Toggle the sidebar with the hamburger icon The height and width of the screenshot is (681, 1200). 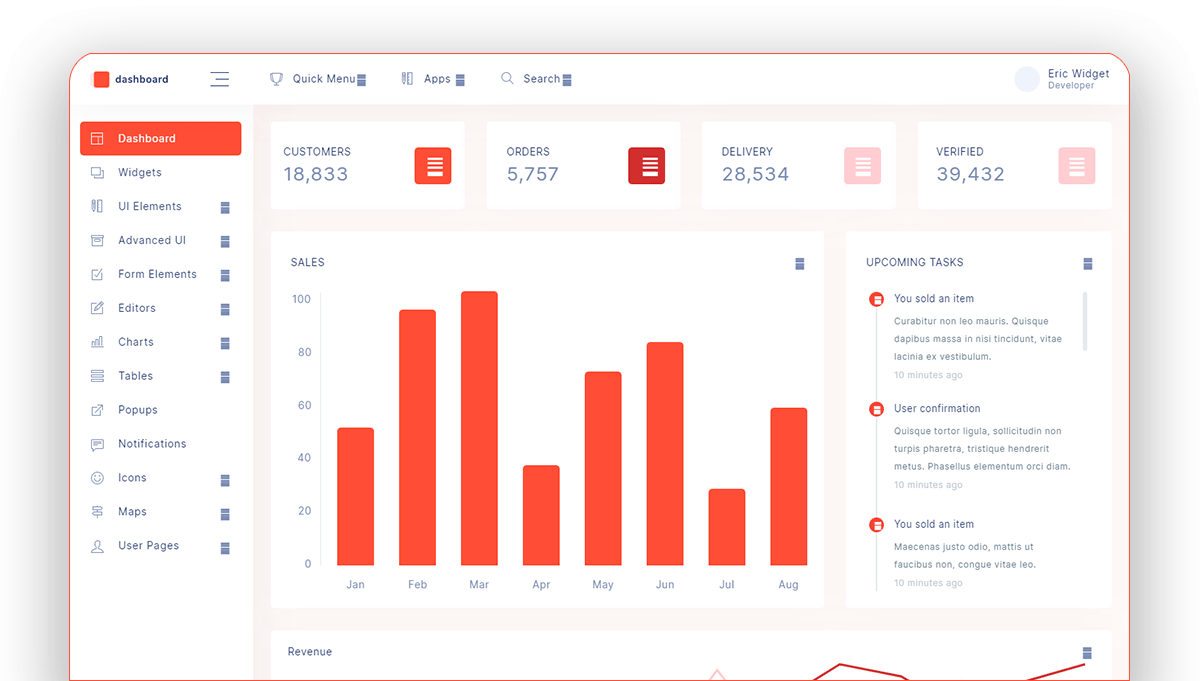tap(220, 79)
